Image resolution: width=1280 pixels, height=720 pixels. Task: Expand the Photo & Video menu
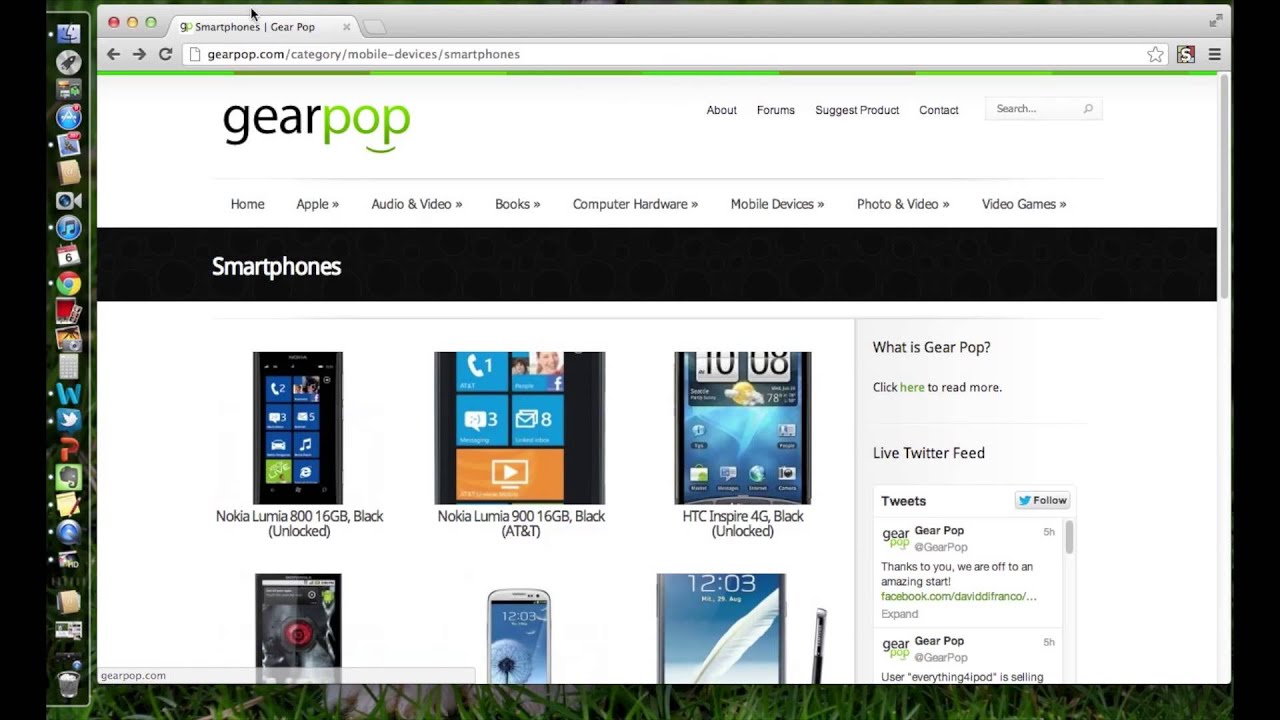coord(903,204)
